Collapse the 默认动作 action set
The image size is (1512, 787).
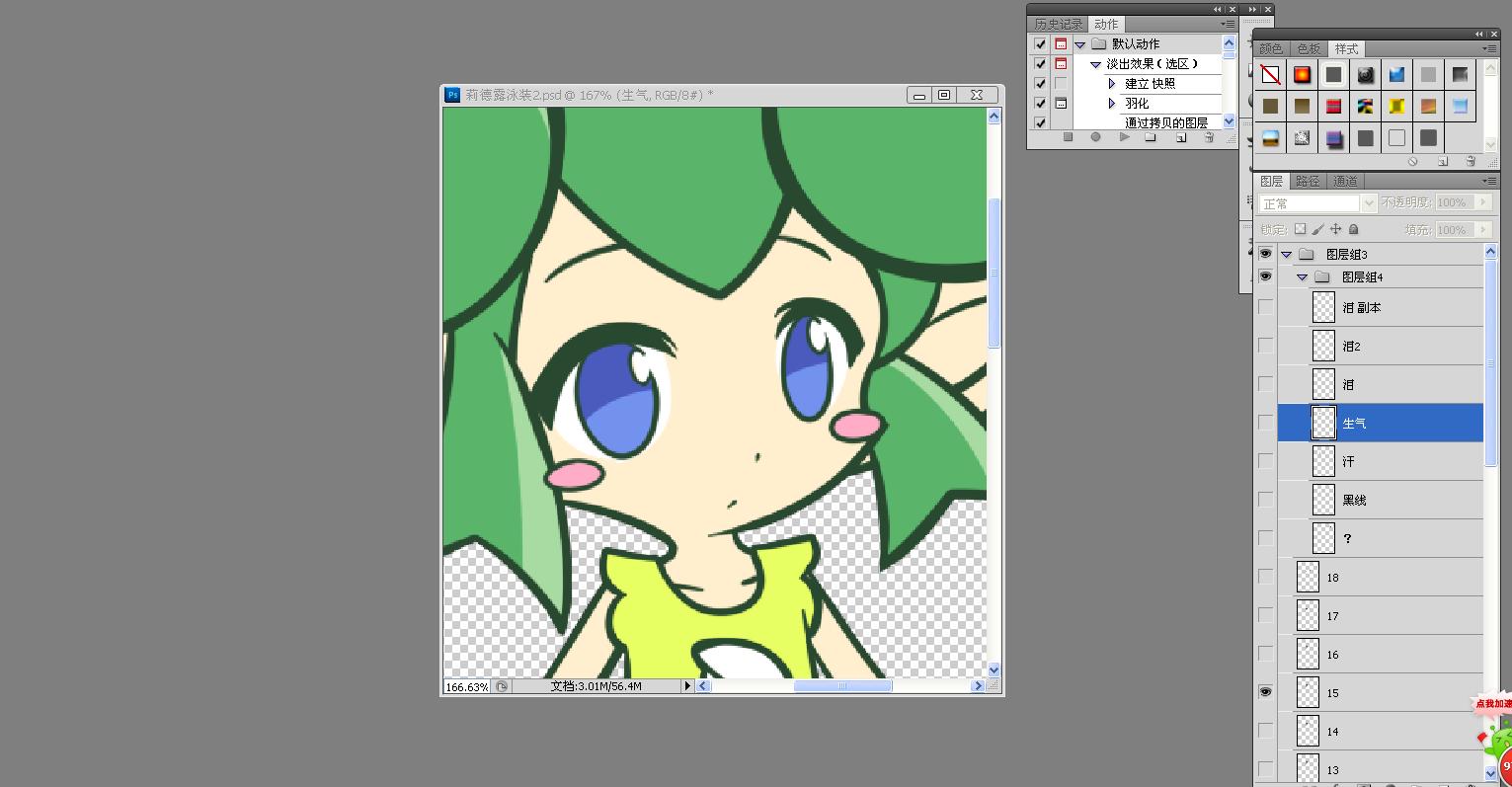[x=1080, y=44]
